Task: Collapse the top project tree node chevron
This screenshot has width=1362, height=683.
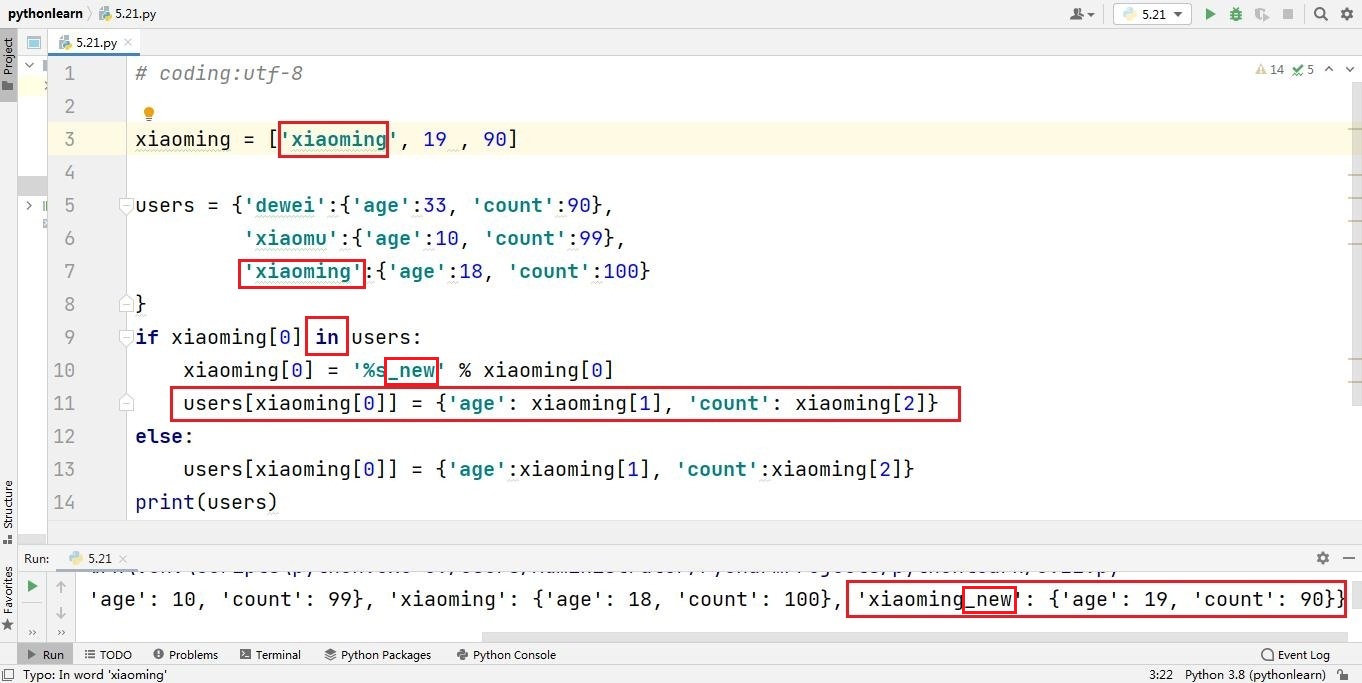Action: 29,65
